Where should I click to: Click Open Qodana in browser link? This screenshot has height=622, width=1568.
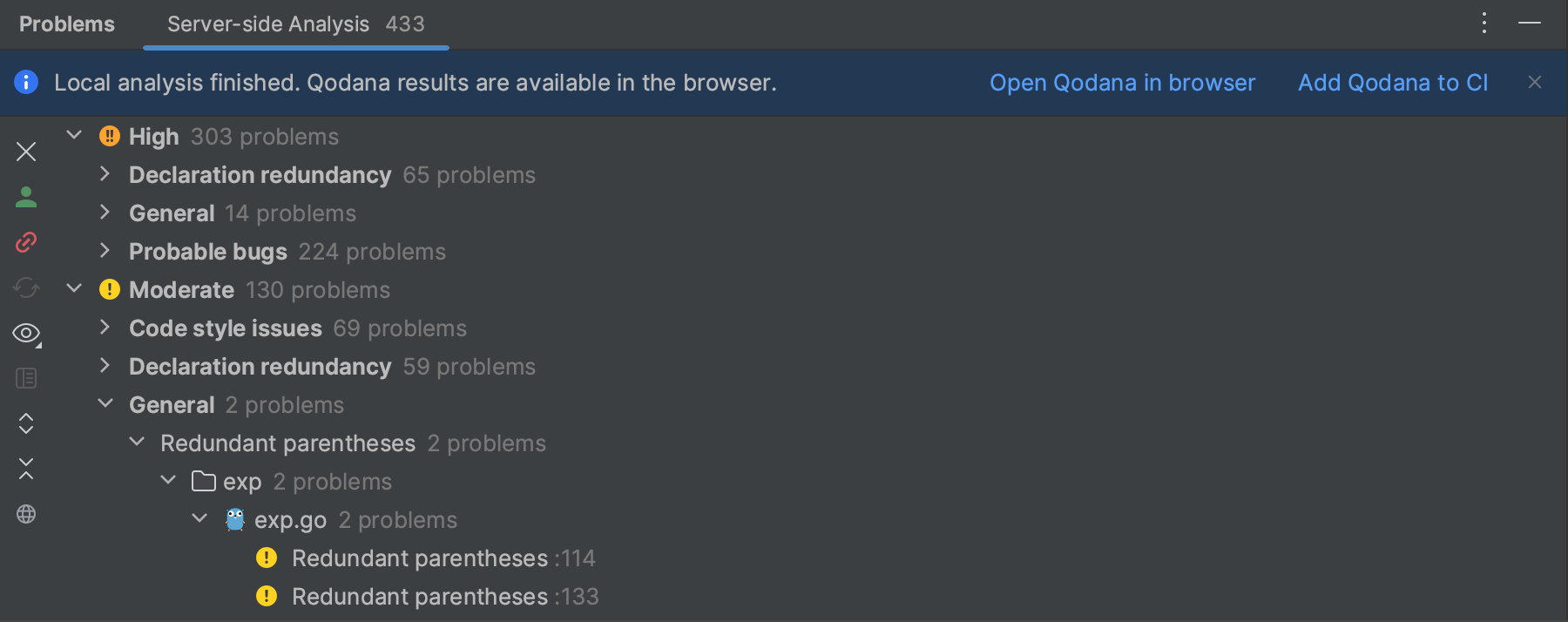[x=1122, y=83]
